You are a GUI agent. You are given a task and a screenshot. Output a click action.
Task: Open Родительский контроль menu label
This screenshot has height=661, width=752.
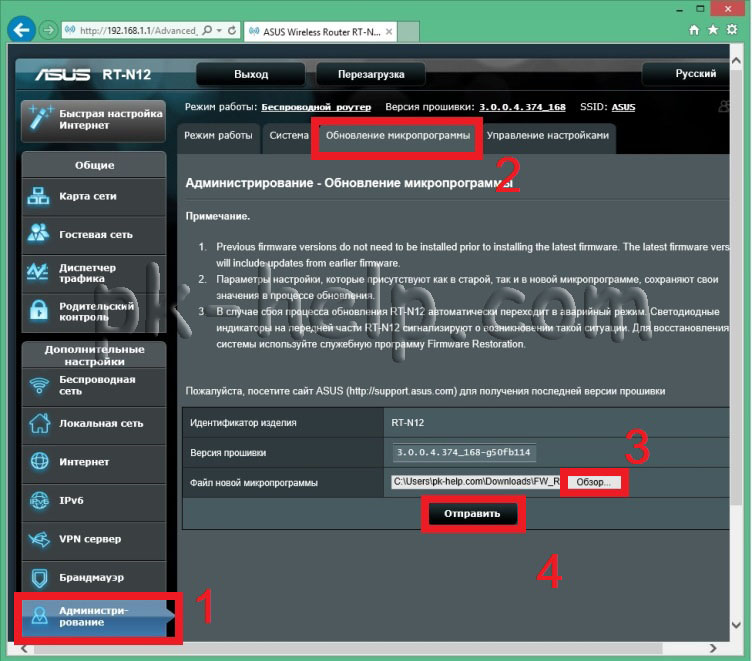[96, 311]
